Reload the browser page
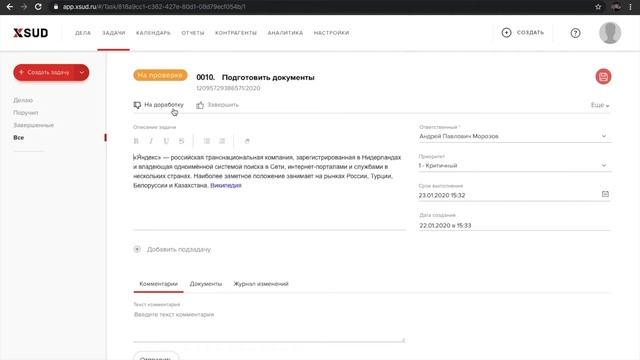This screenshot has width=640, height=360. point(38,7)
